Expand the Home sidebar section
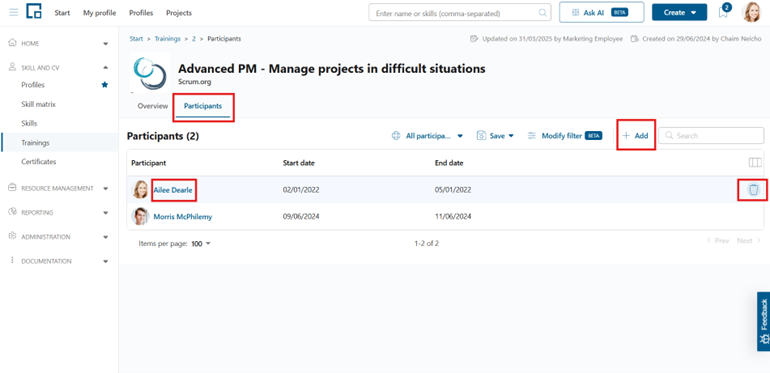The width and height of the screenshot is (770, 373). tap(106, 44)
